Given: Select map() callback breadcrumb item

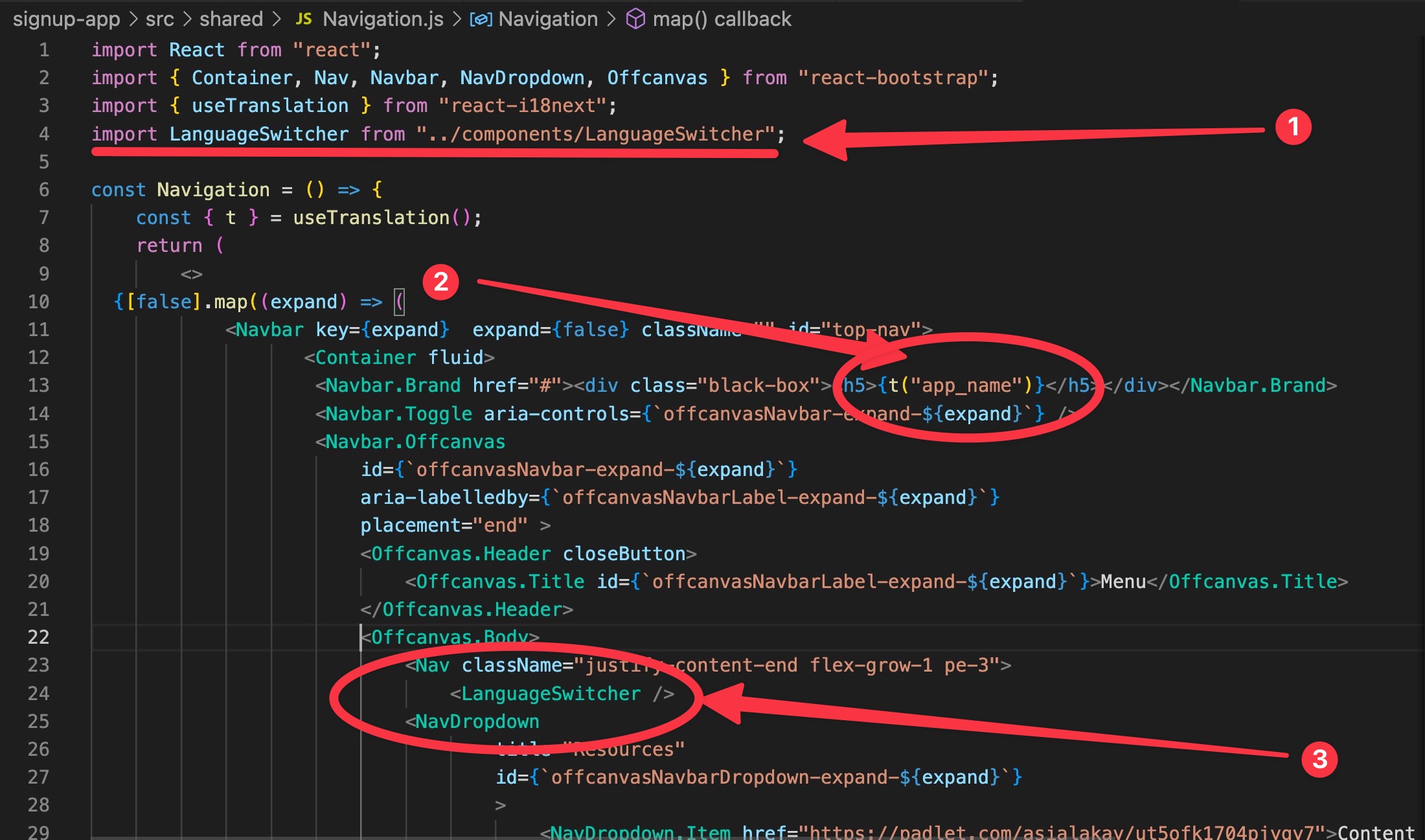Looking at the screenshot, I should (x=722, y=19).
